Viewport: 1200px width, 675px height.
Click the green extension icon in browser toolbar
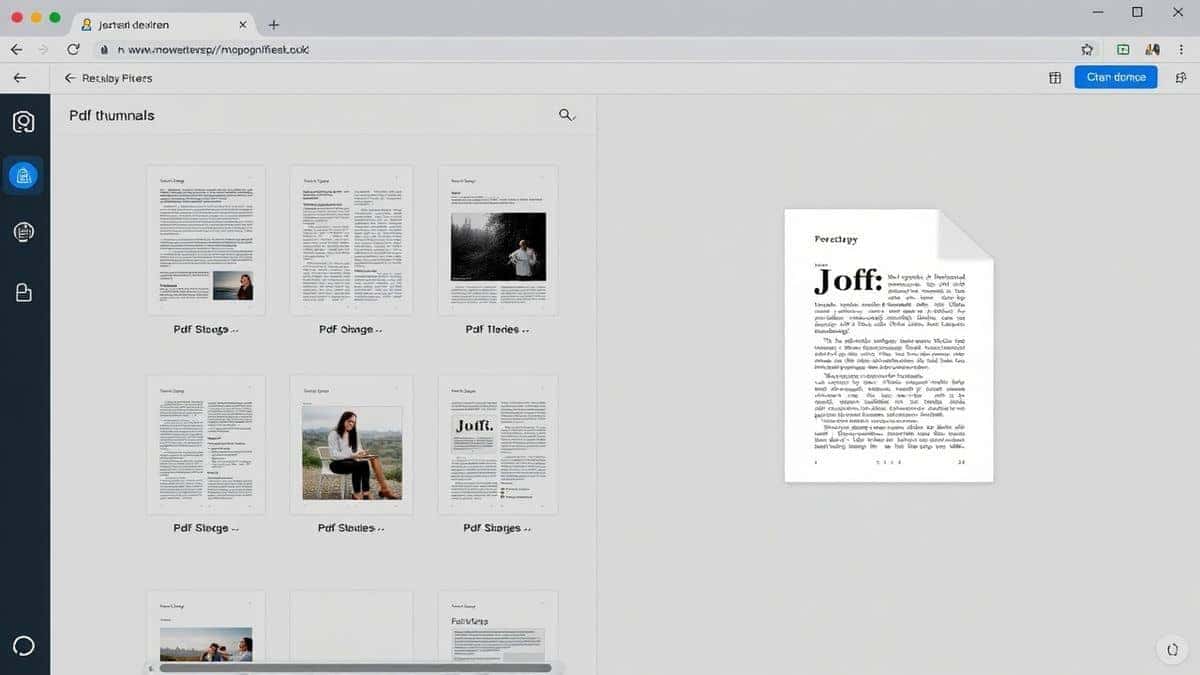point(1123,49)
